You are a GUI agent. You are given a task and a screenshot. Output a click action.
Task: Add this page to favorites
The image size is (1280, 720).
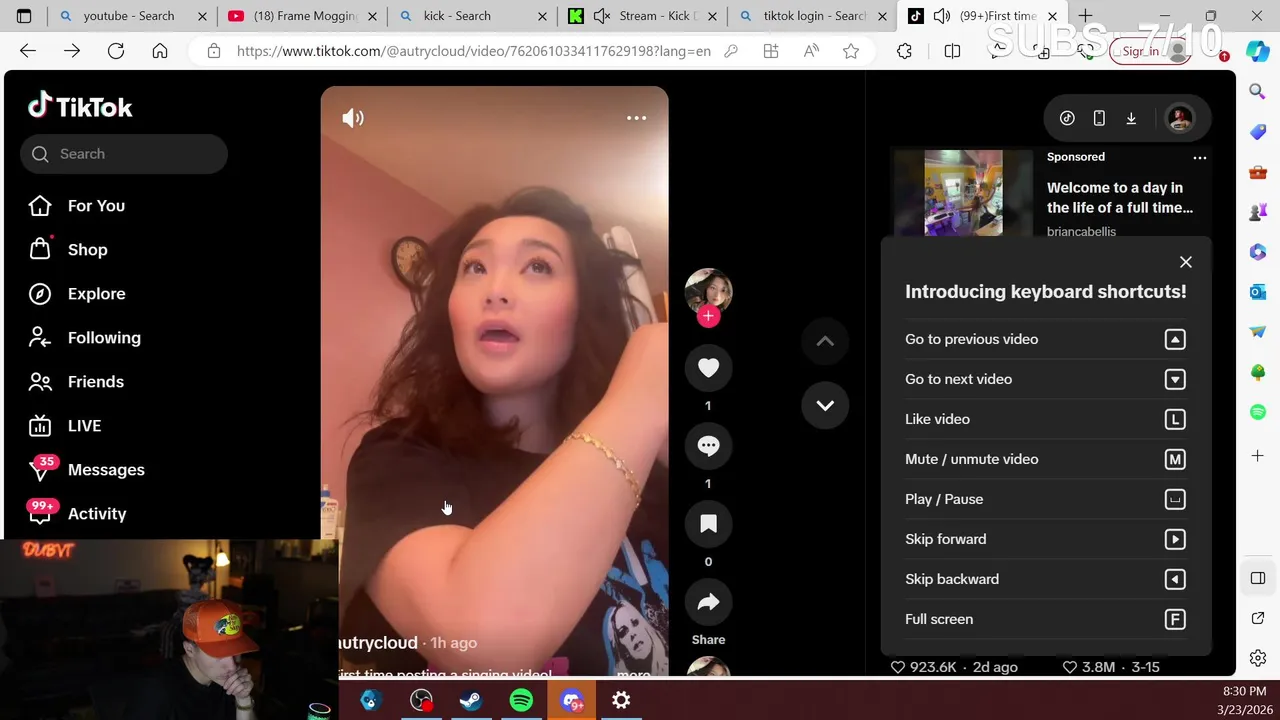tap(851, 51)
